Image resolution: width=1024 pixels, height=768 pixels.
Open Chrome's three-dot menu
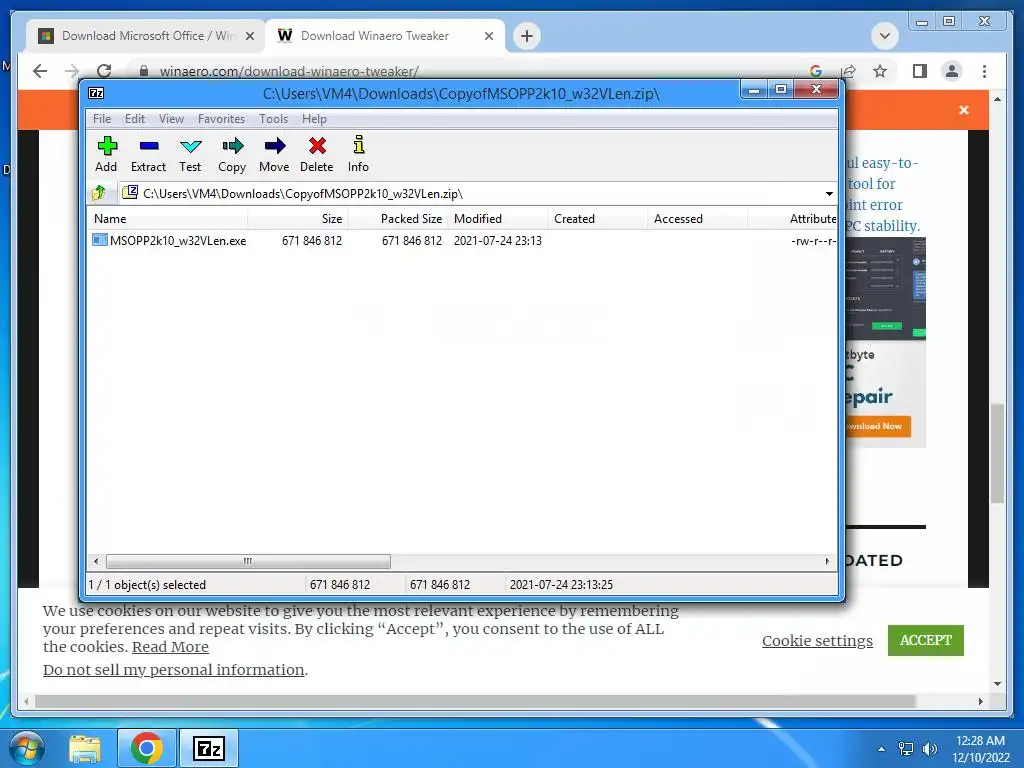pos(984,71)
